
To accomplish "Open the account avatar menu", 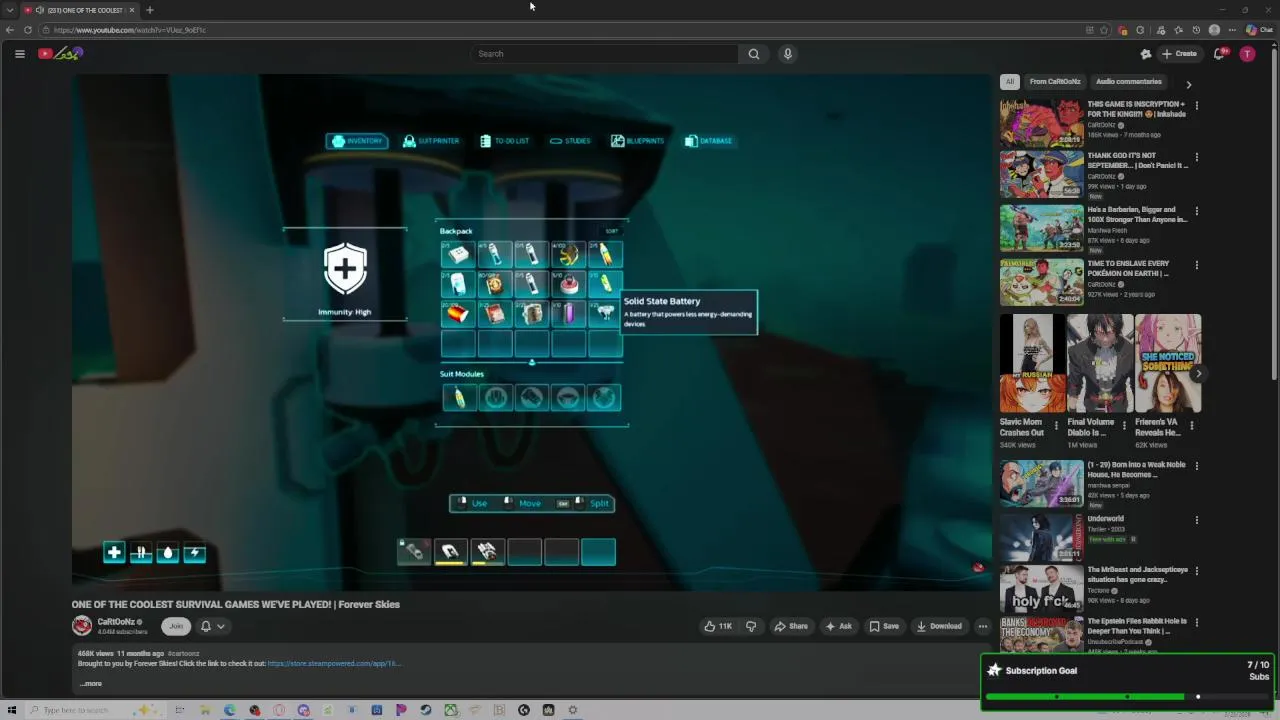I will 1247,54.
